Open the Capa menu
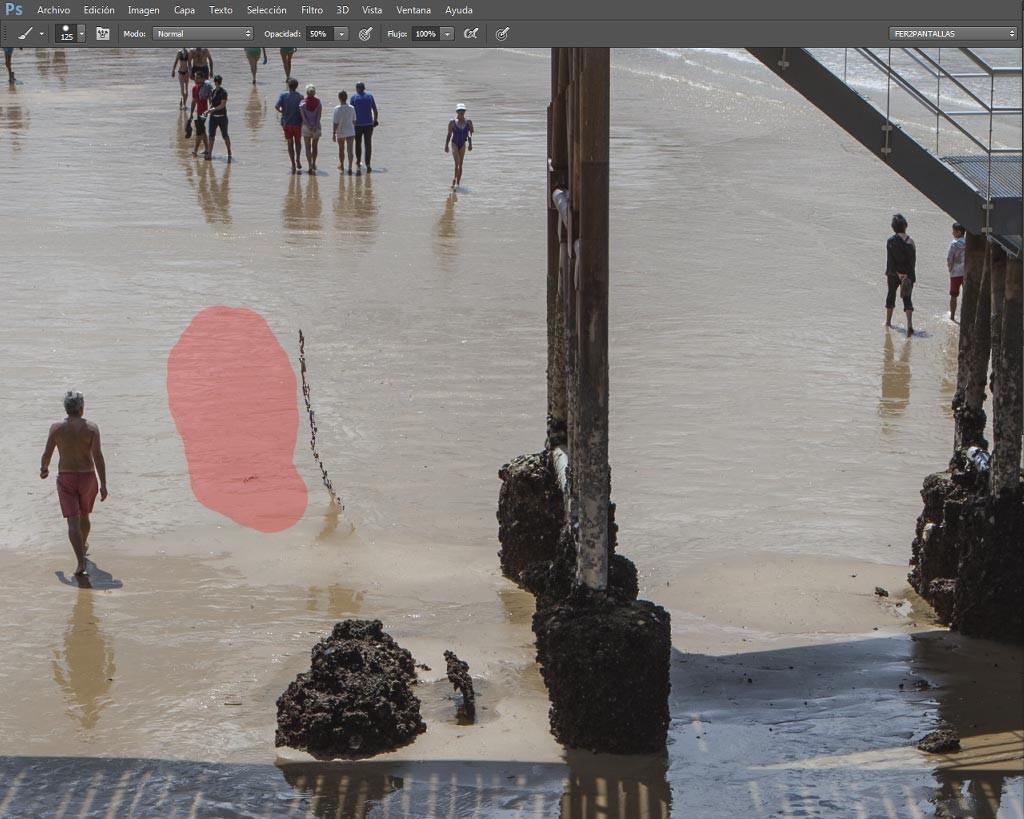This screenshot has height=819, width=1024. (184, 10)
